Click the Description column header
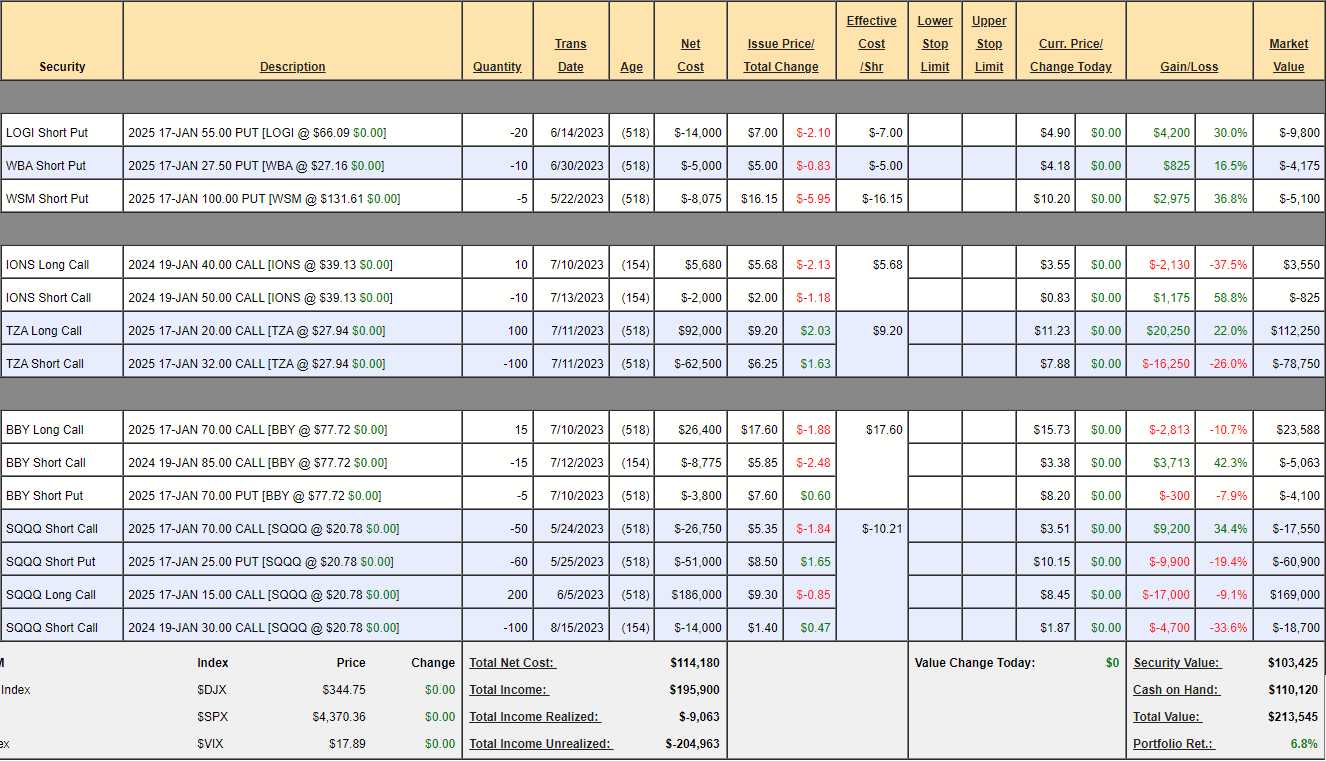 point(292,67)
